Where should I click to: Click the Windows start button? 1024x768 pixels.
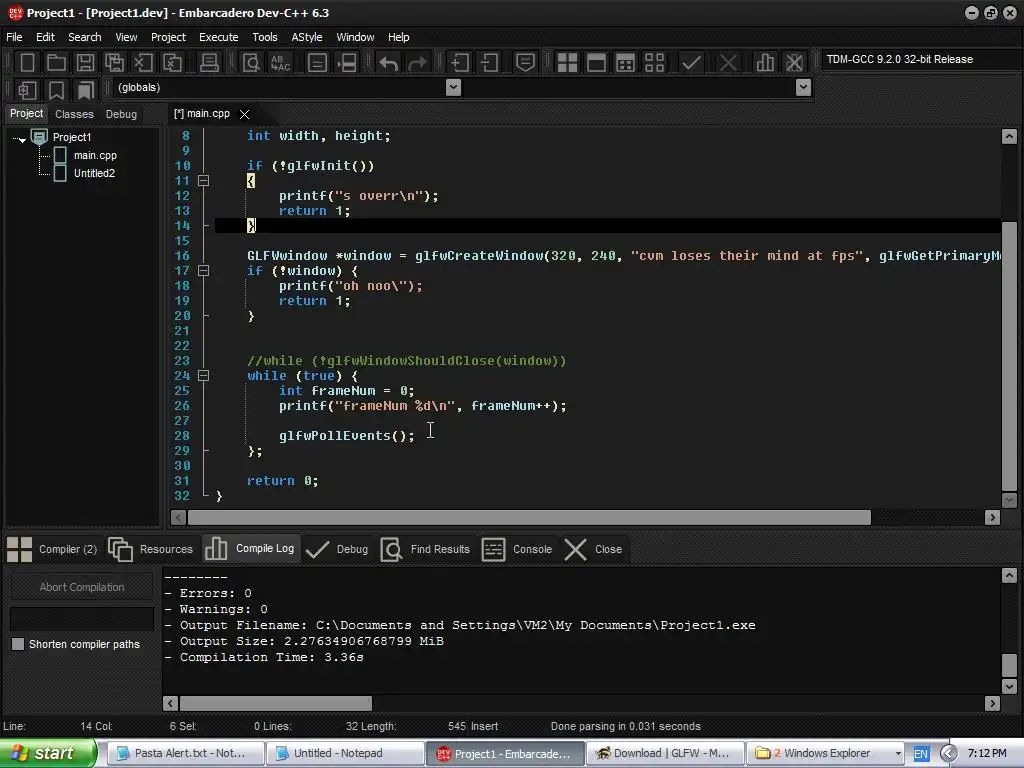point(48,753)
